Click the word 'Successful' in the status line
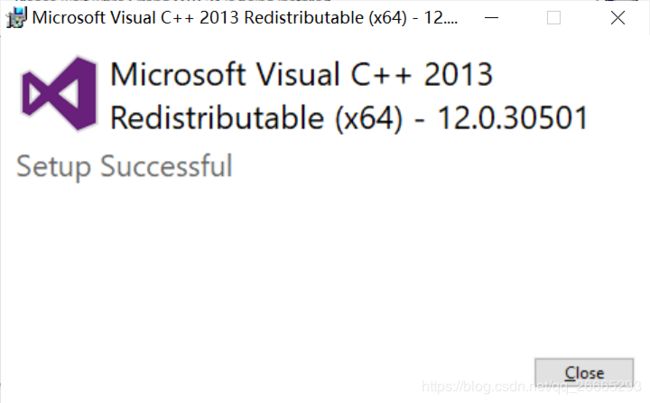 click(x=166, y=165)
